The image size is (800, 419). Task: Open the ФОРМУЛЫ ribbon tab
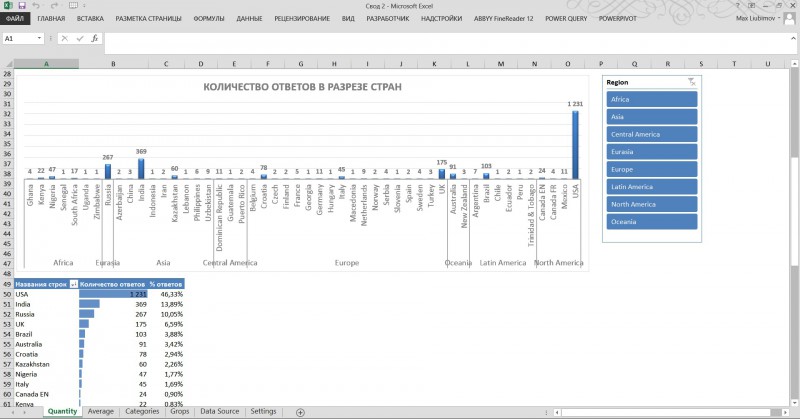pos(209,18)
